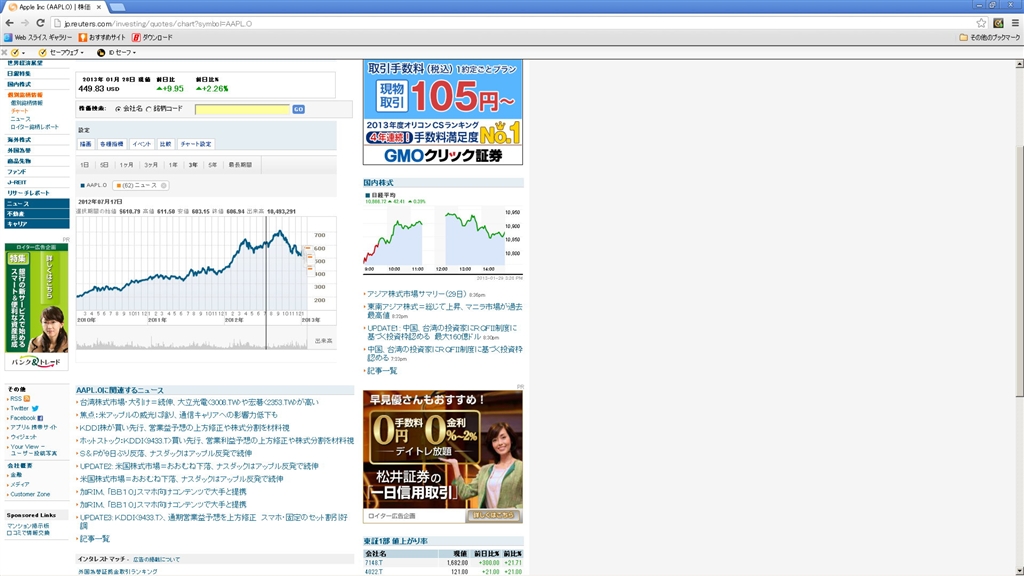
Task: Reload the page with the refresh icon
Action: (x=40, y=23)
